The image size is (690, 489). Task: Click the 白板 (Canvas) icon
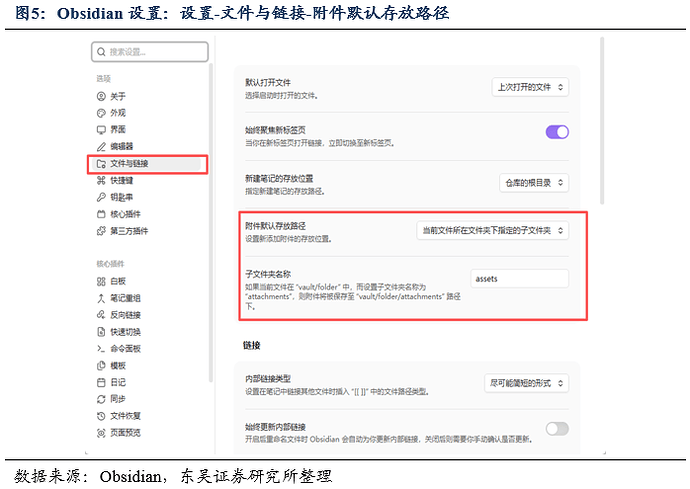pos(101,281)
